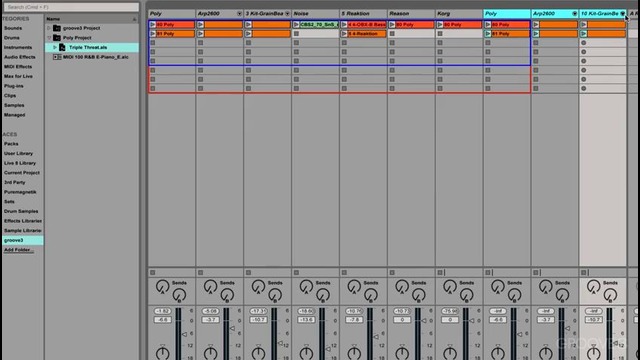Open the Max for Live category
Viewport: 640px width, 360px height.
pyautogui.click(x=18, y=76)
